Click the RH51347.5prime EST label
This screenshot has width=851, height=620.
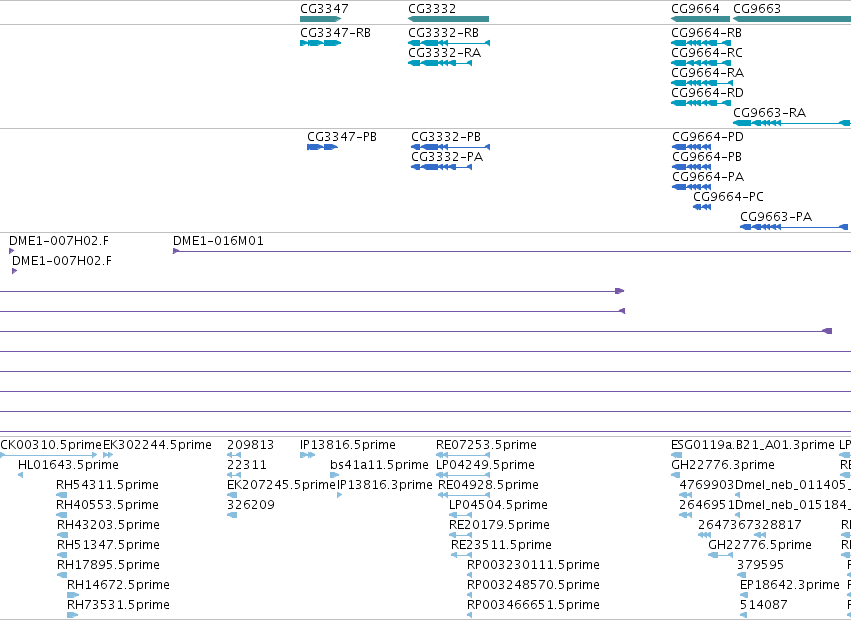pyautogui.click(x=109, y=545)
